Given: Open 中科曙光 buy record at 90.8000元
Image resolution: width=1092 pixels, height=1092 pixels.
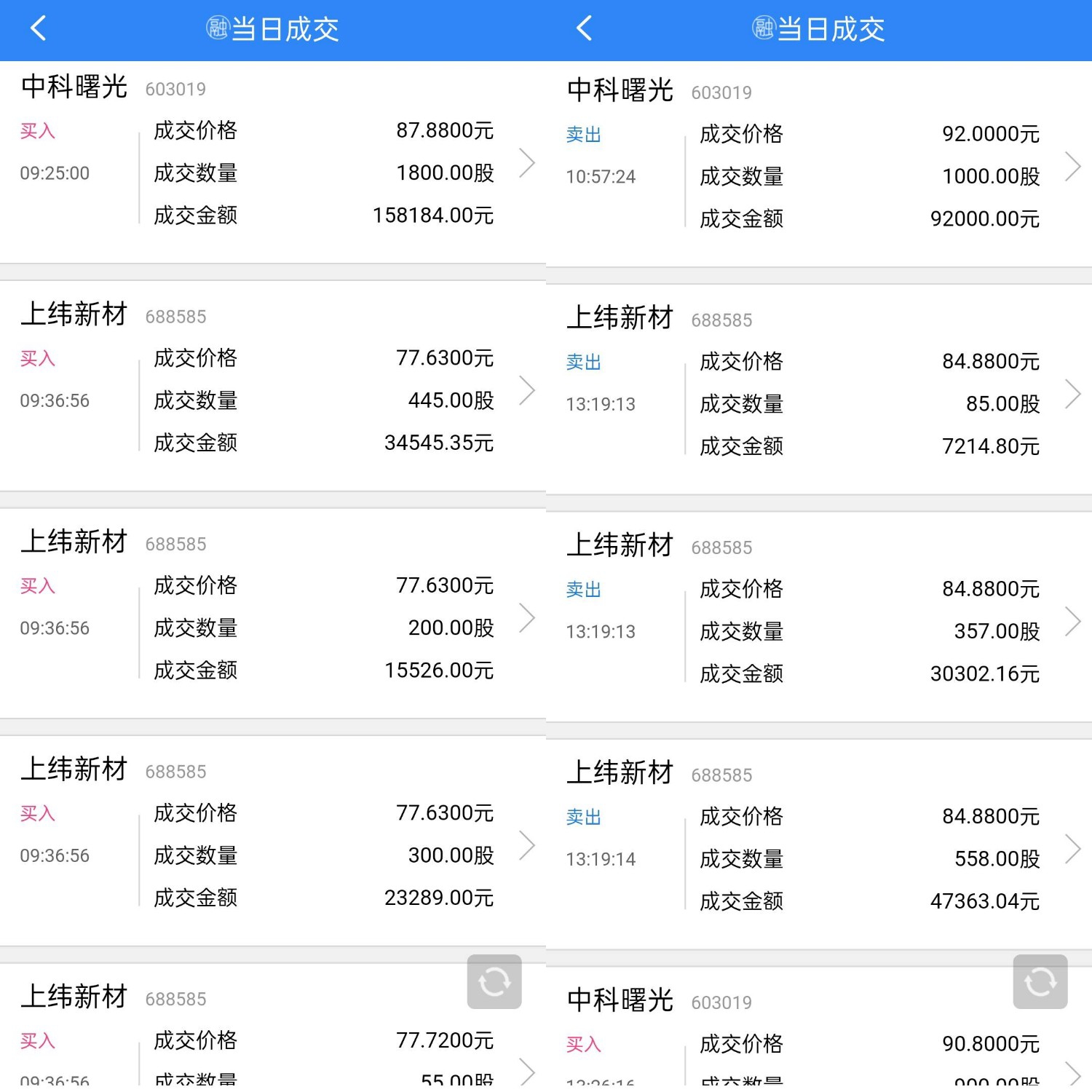Looking at the screenshot, I should coord(819,1029).
